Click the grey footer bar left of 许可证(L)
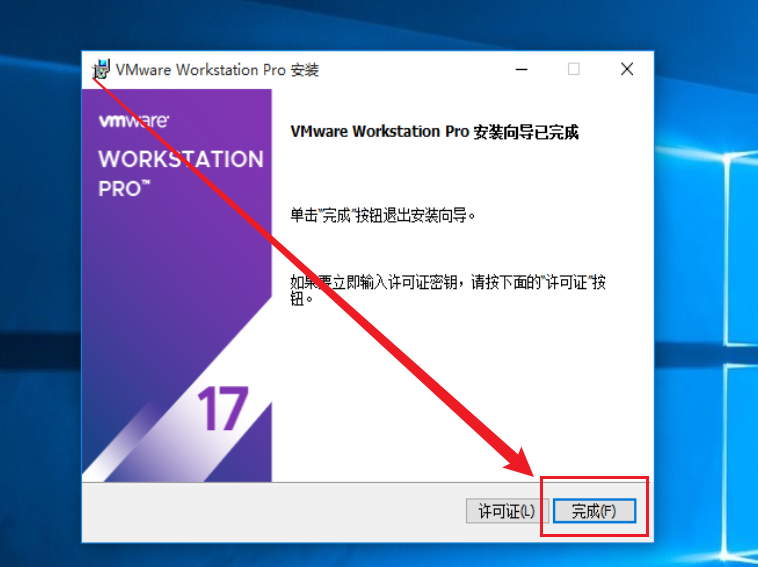This screenshot has height=567, width=758. pyautogui.click(x=274, y=511)
